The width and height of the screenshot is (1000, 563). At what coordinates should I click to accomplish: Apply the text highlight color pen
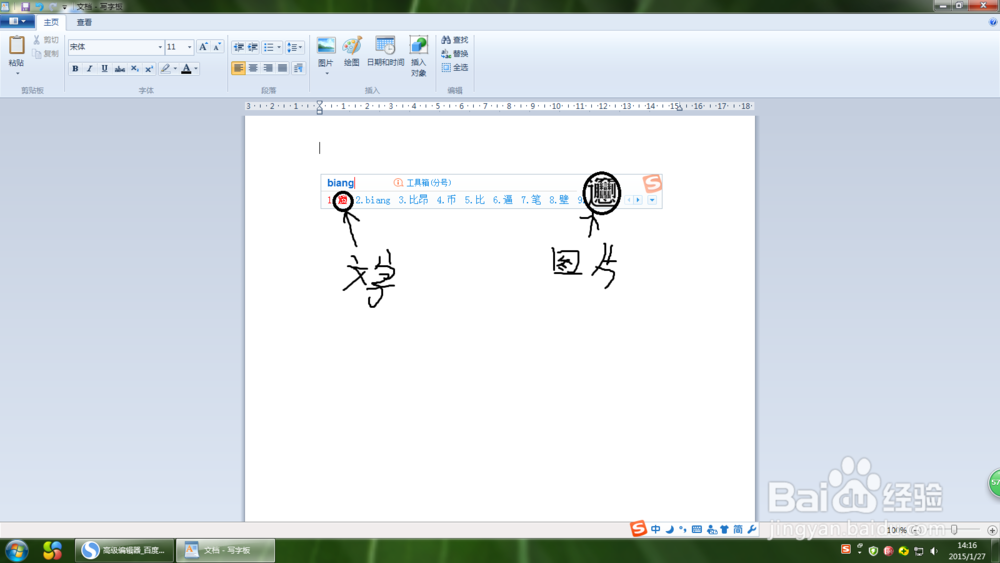point(165,68)
